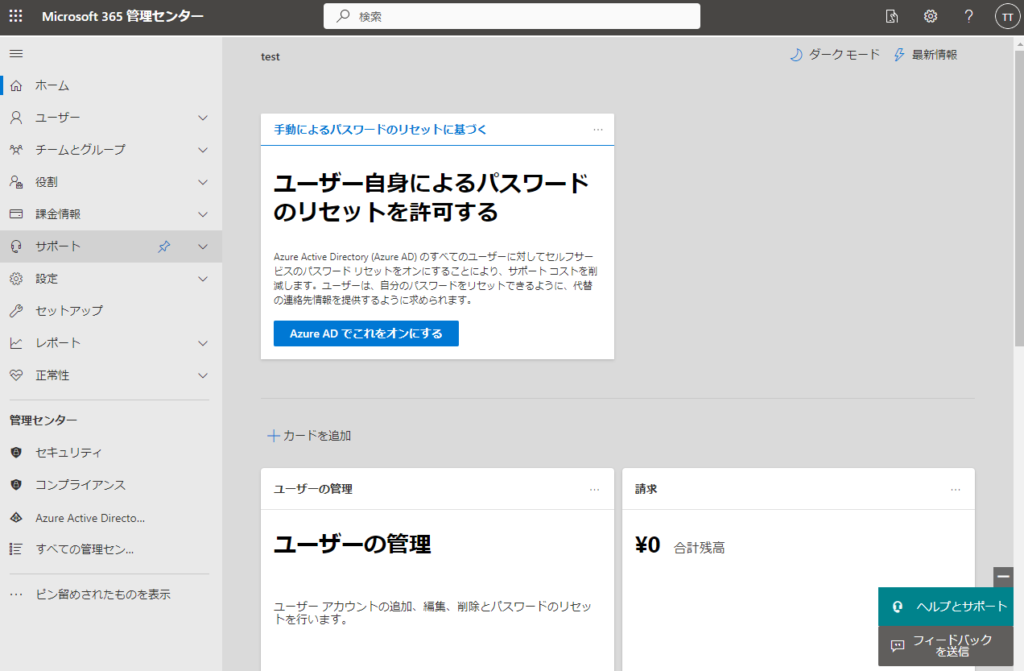Open header settings gear icon

click(x=931, y=16)
